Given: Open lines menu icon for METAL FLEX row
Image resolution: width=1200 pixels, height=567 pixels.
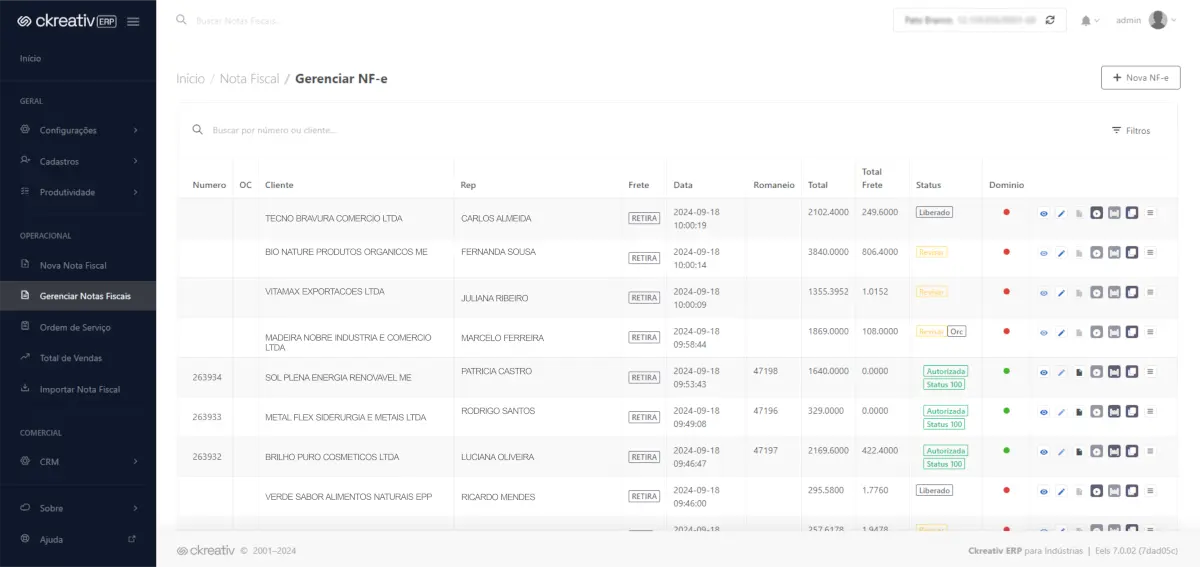Looking at the screenshot, I should pyautogui.click(x=1150, y=411).
